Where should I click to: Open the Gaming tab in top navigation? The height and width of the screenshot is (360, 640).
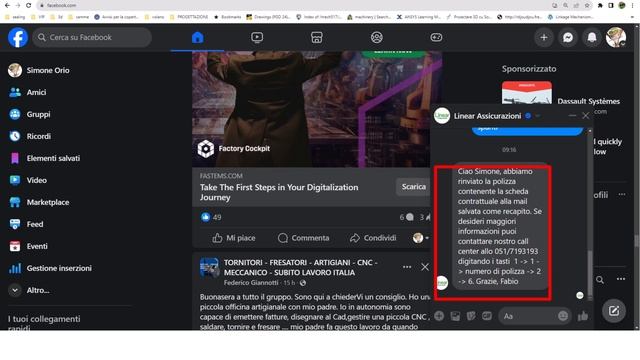[x=436, y=38]
